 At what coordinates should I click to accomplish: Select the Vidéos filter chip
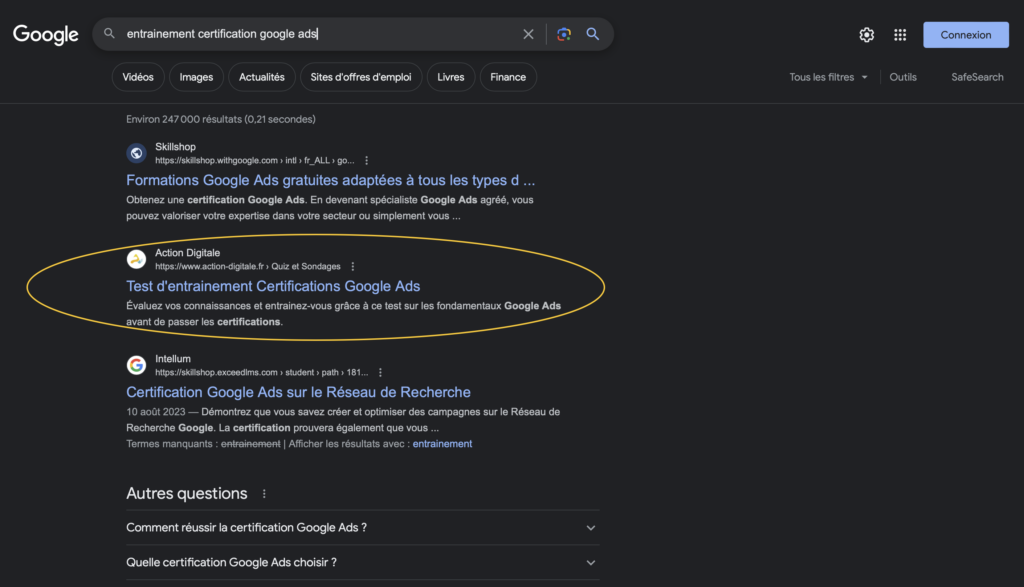pos(138,77)
